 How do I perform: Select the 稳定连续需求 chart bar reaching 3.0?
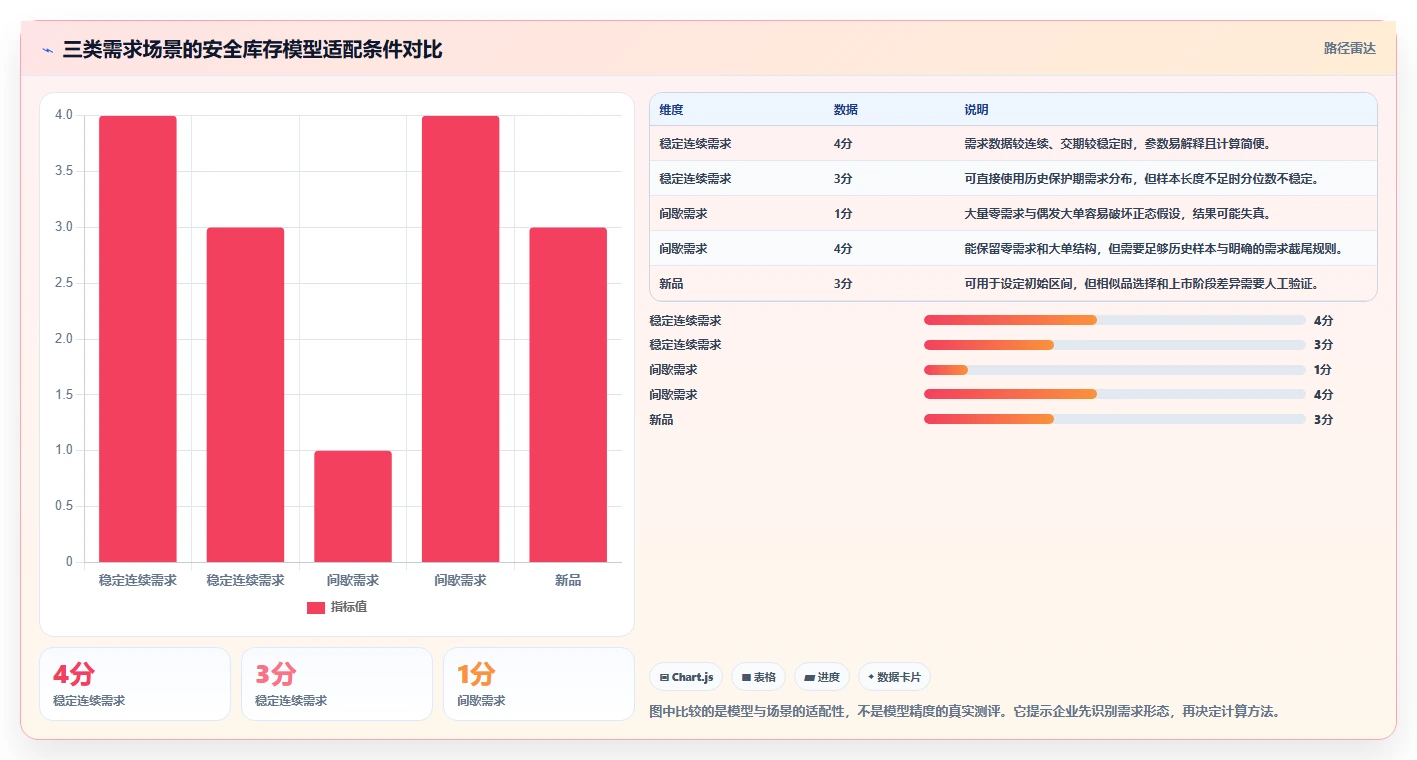tap(245, 395)
